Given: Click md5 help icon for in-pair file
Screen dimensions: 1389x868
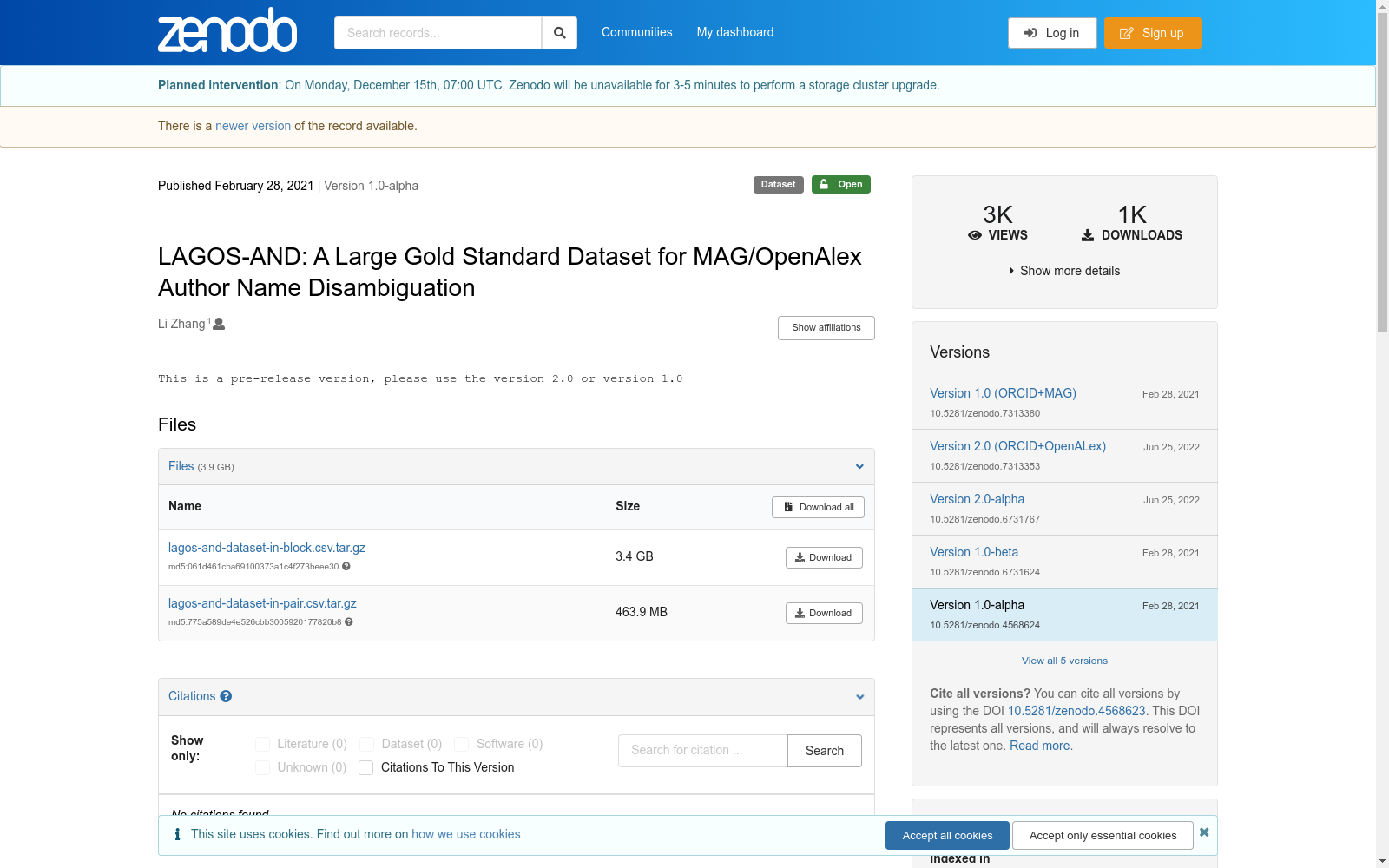Looking at the screenshot, I should (x=349, y=622).
